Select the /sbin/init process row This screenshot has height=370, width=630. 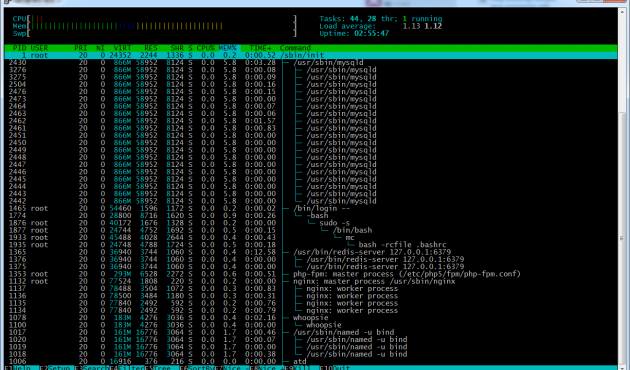pyautogui.click(x=311, y=55)
